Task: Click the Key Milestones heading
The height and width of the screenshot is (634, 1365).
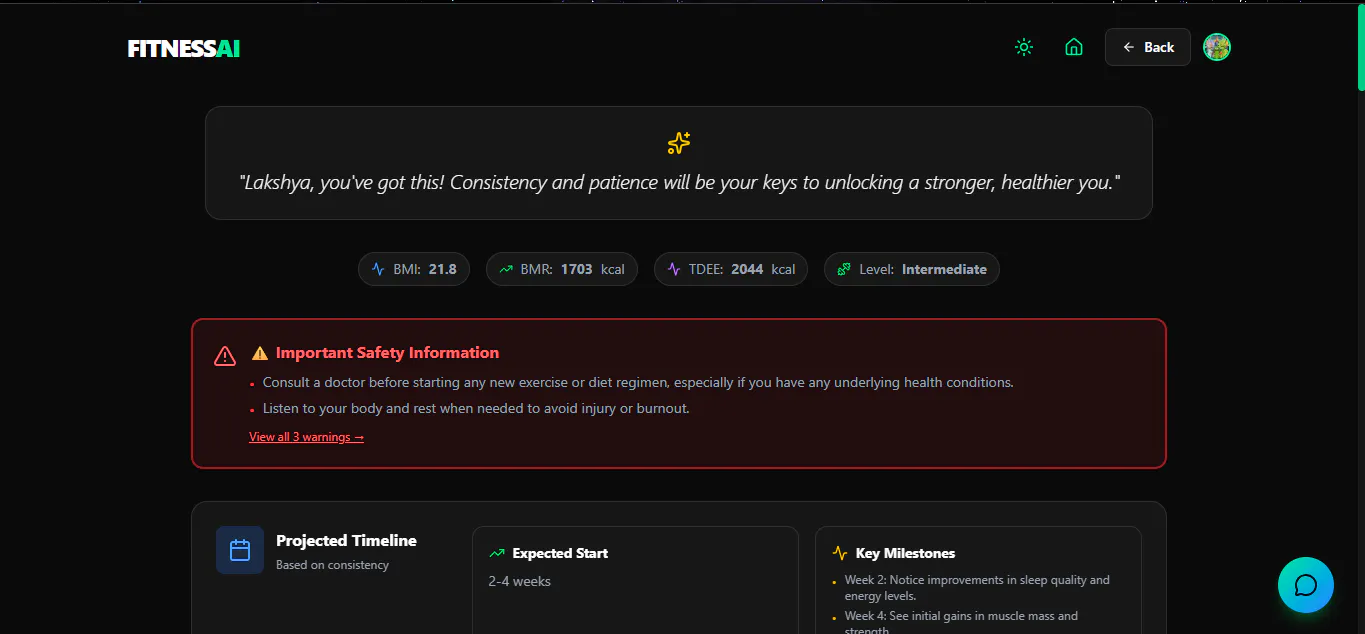Action: coord(905,553)
